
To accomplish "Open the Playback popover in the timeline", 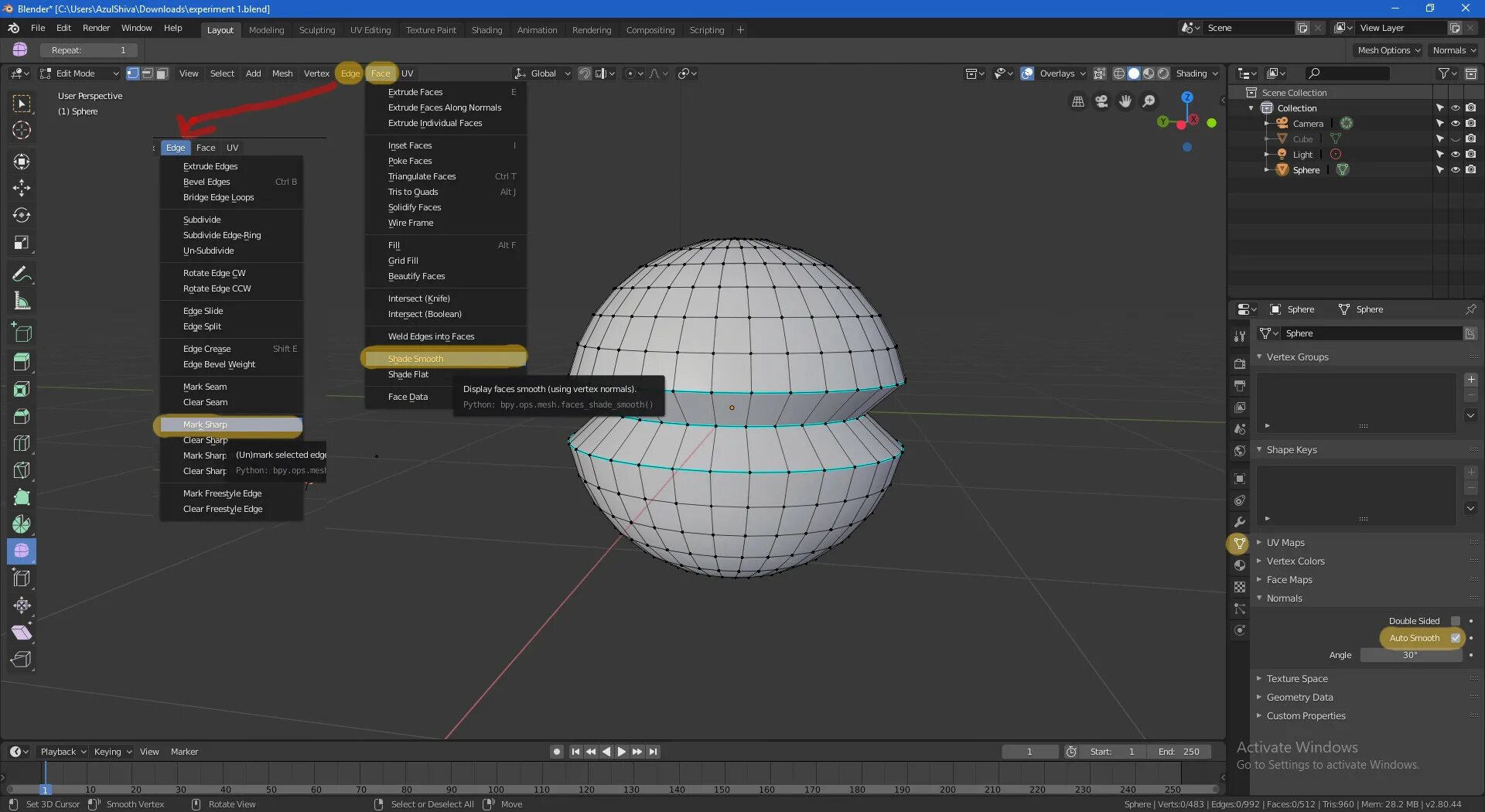I will (x=63, y=752).
